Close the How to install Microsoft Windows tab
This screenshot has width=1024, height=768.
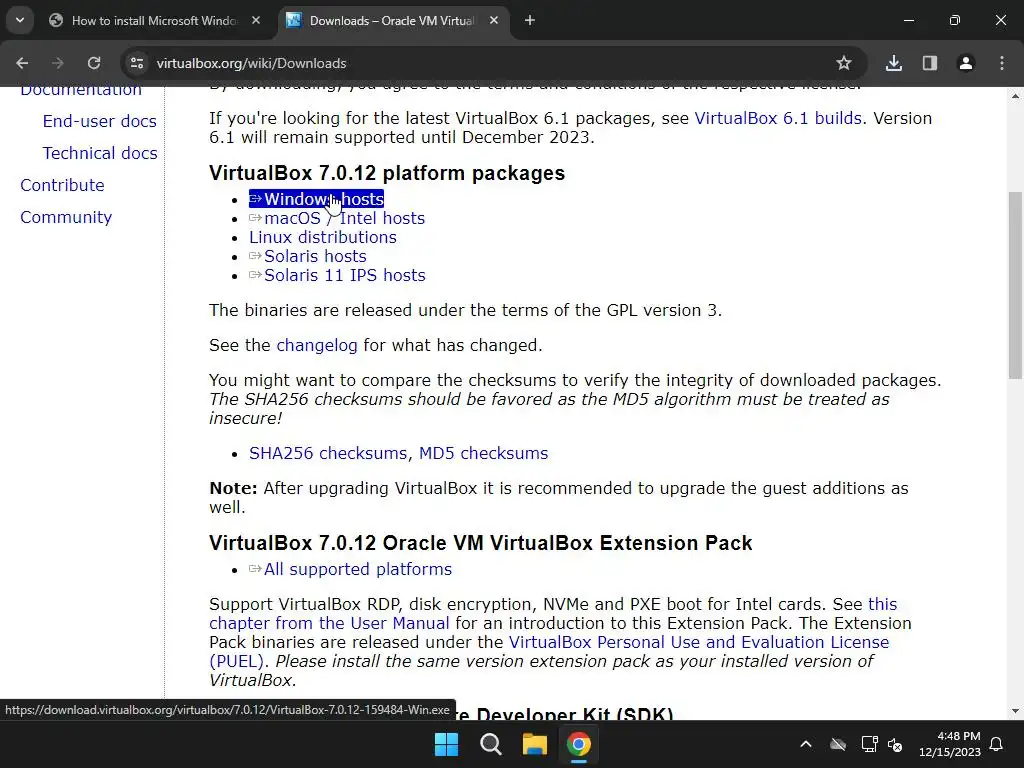click(256, 20)
